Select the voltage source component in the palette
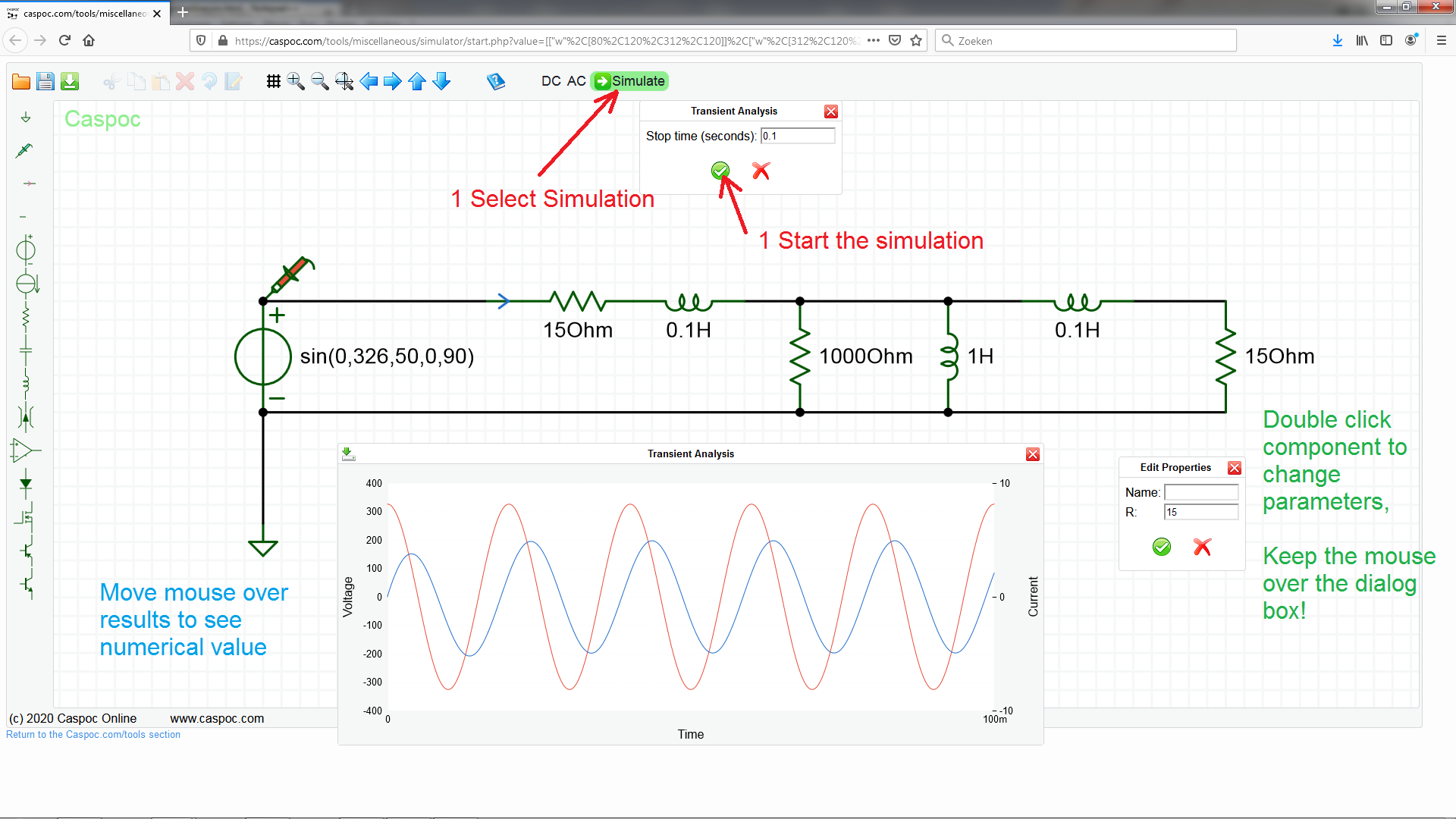The width and height of the screenshot is (1456, 819). [x=26, y=249]
